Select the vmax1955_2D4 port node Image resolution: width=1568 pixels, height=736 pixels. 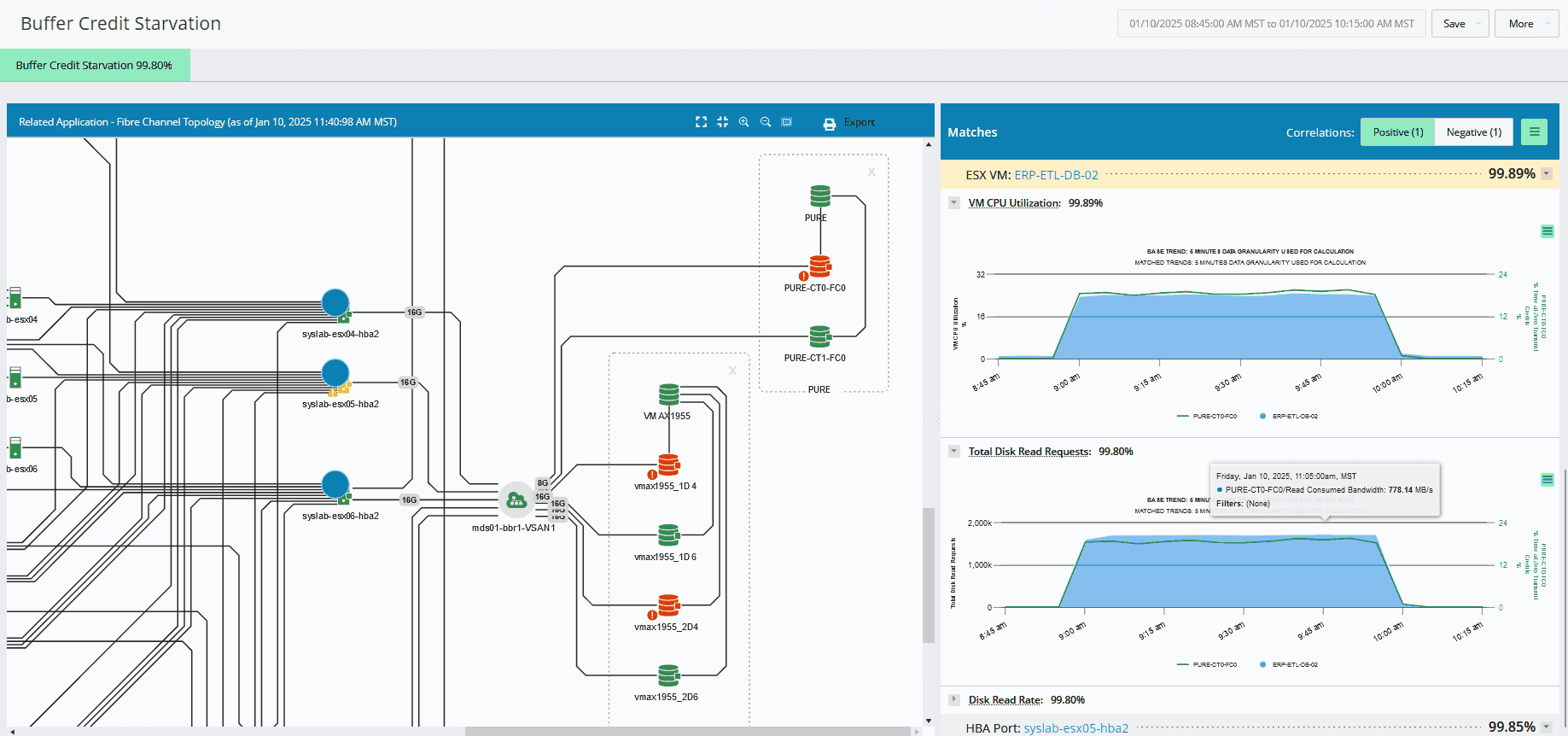point(668,605)
